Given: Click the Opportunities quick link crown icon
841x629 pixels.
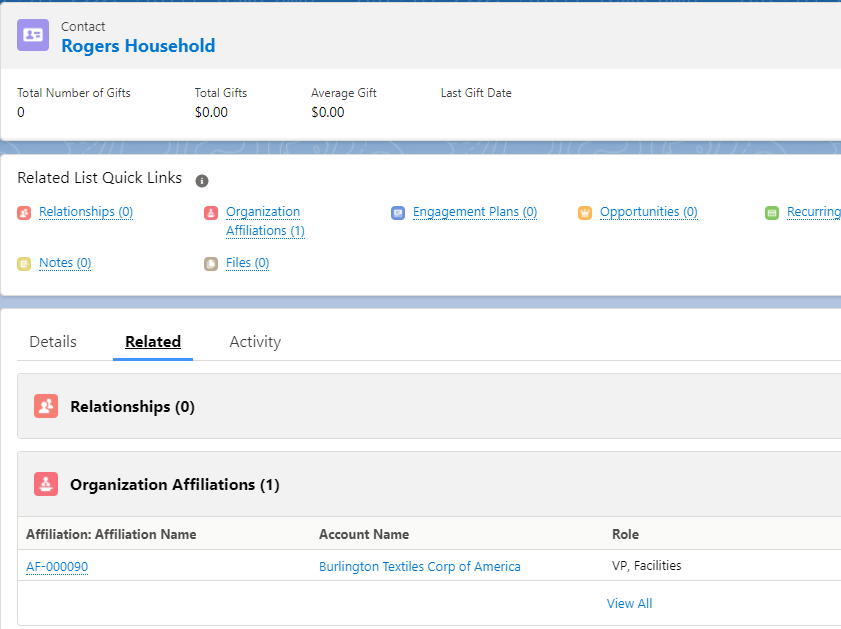Looking at the screenshot, I should pyautogui.click(x=585, y=213).
